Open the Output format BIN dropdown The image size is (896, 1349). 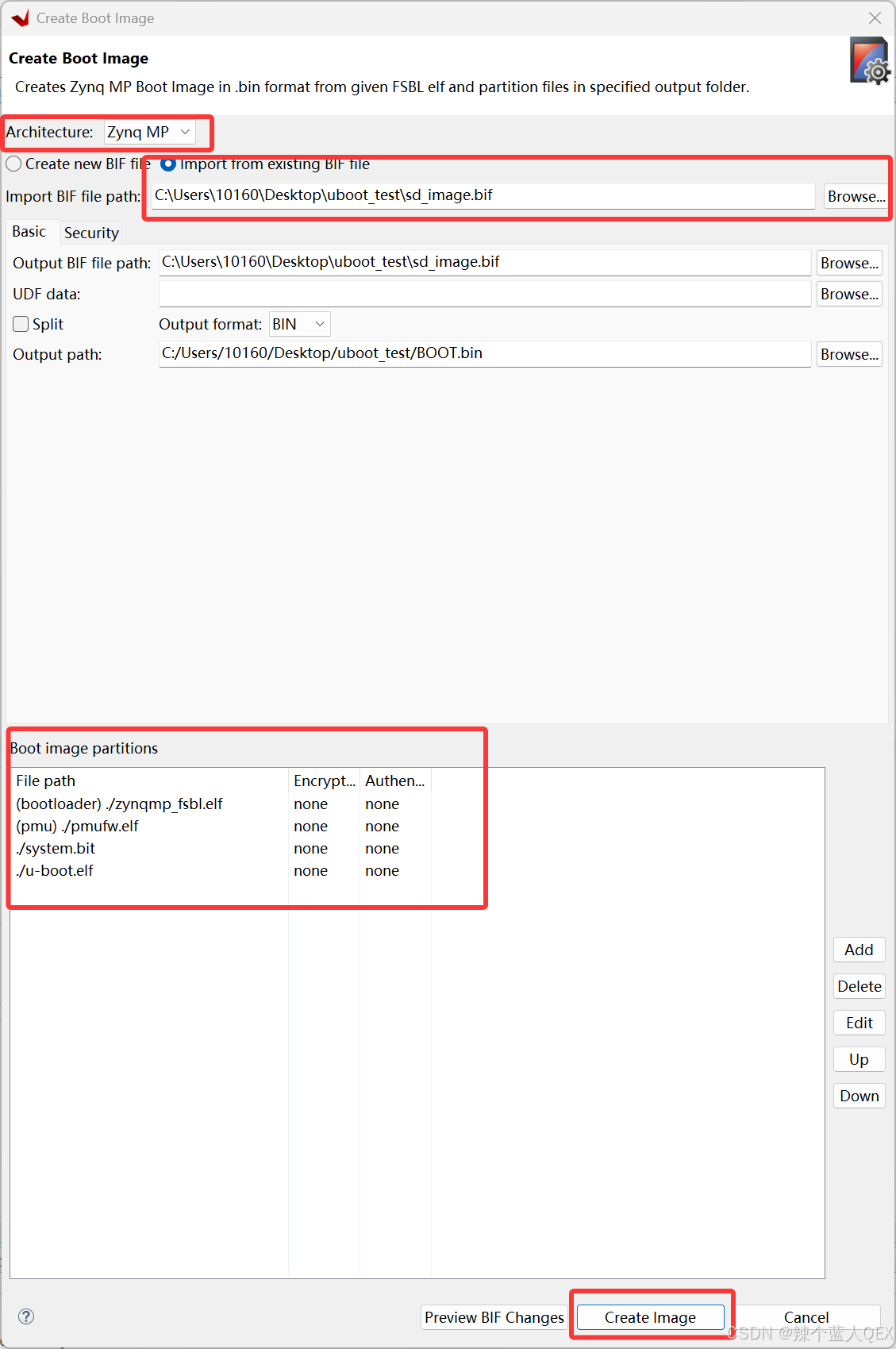299,324
